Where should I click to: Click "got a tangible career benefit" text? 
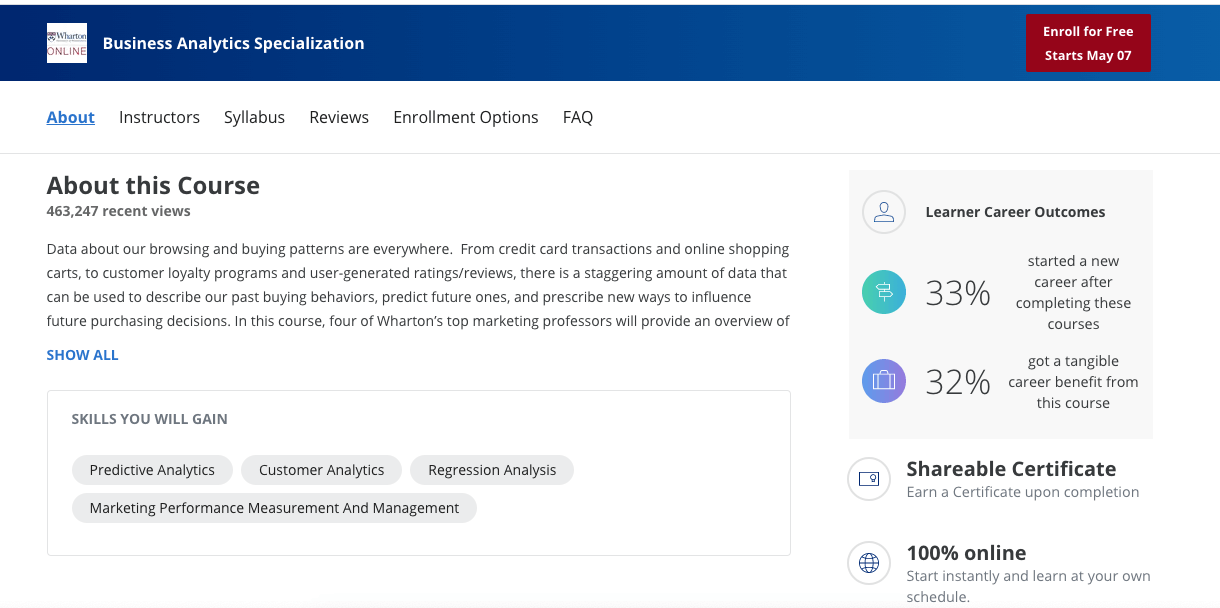[x=1073, y=382]
